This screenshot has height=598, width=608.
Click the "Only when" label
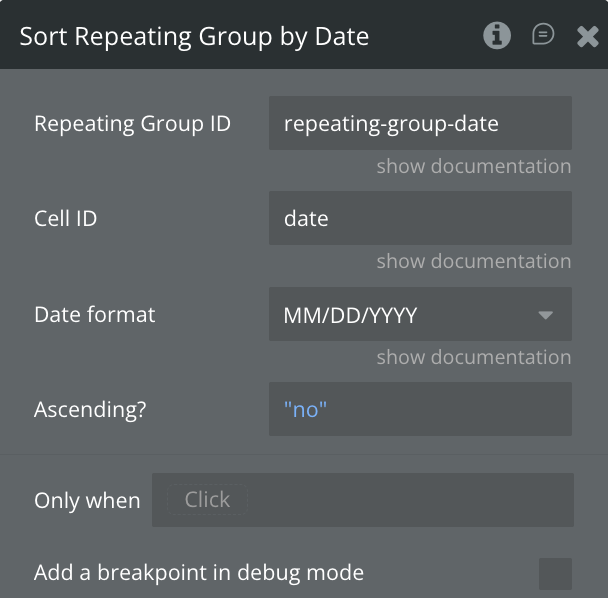coord(87,501)
